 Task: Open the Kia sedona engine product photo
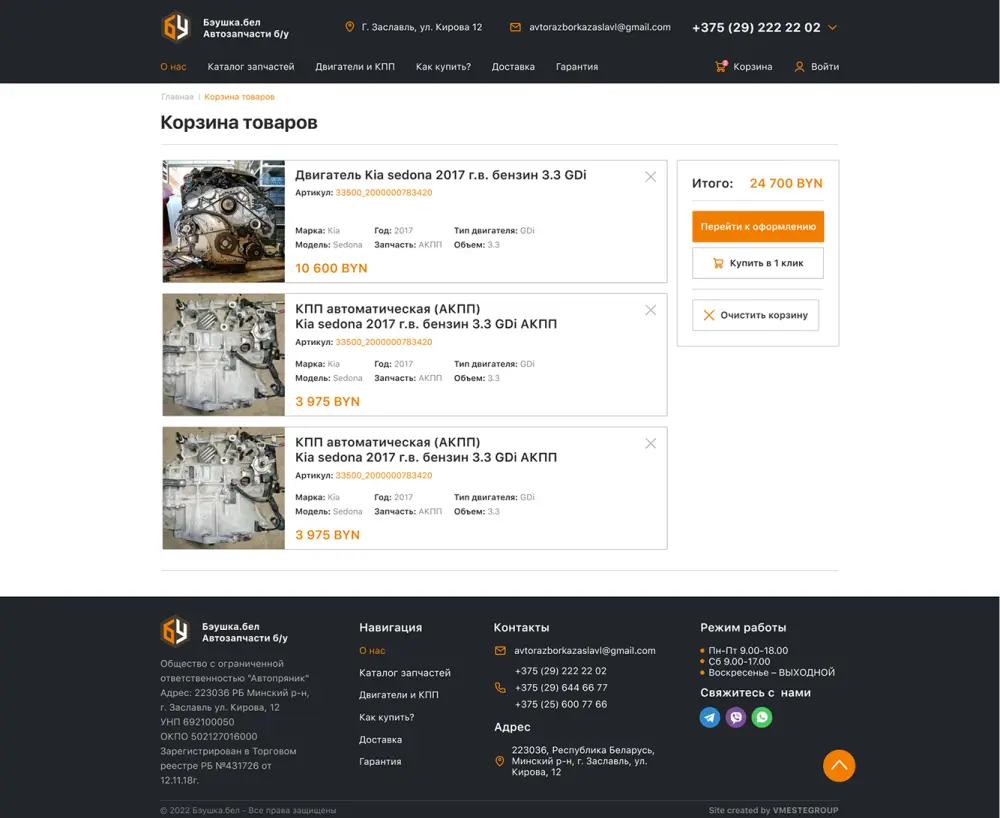pyautogui.click(x=224, y=221)
